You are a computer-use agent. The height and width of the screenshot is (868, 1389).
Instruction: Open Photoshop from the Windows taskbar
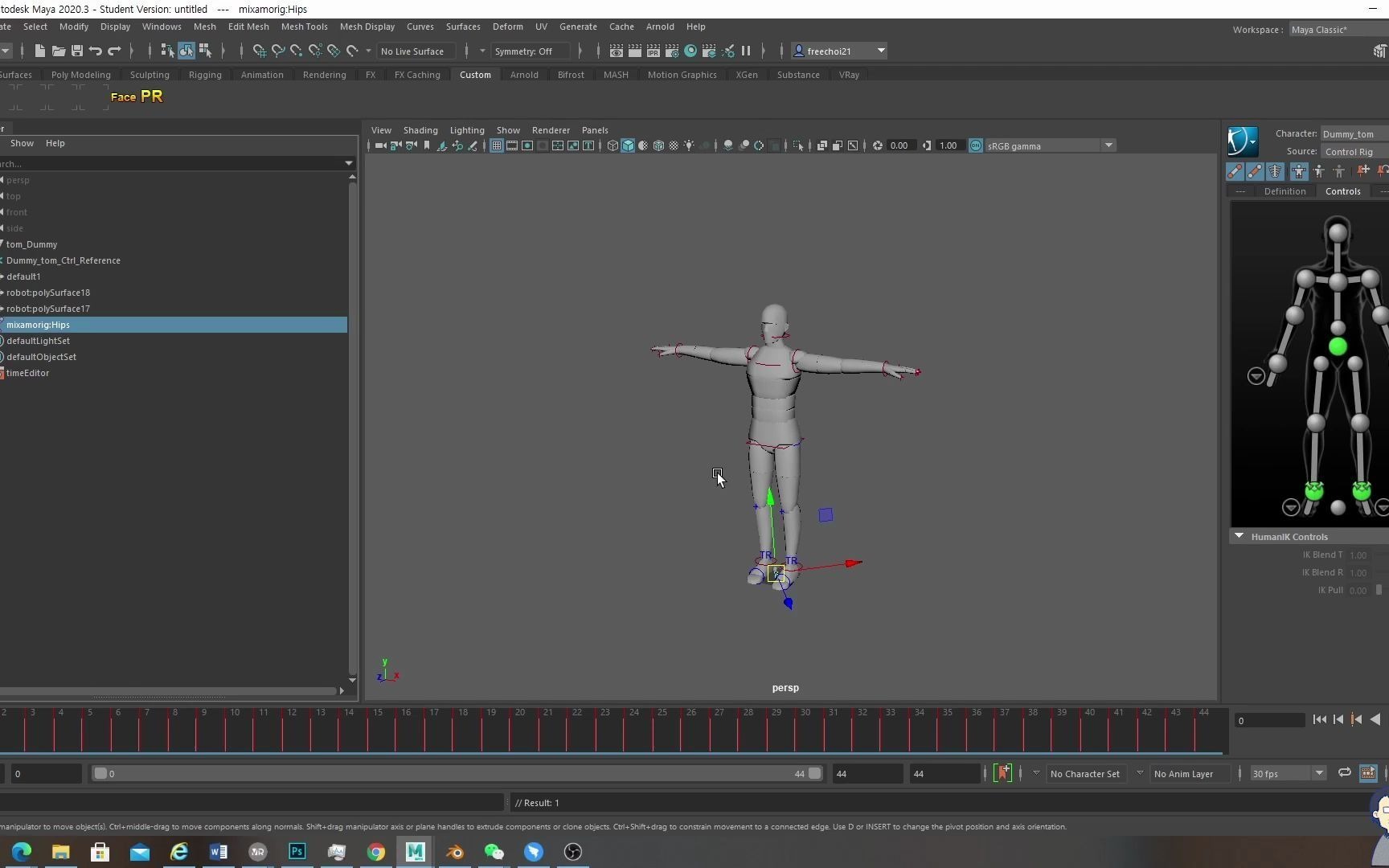coord(297,851)
